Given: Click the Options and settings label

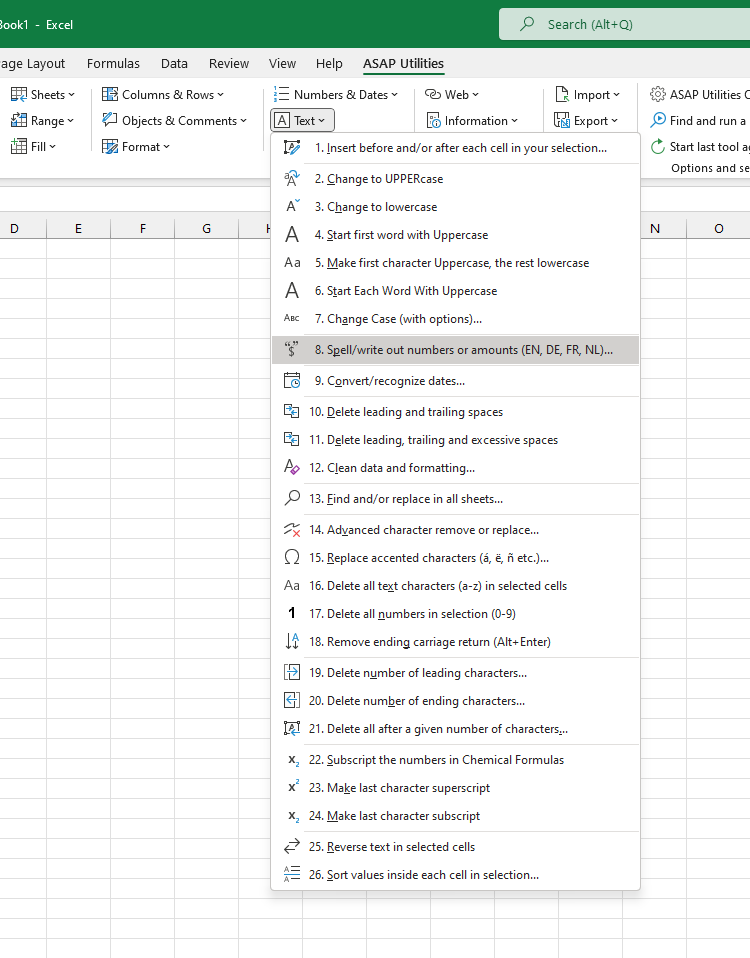Looking at the screenshot, I should (x=710, y=168).
